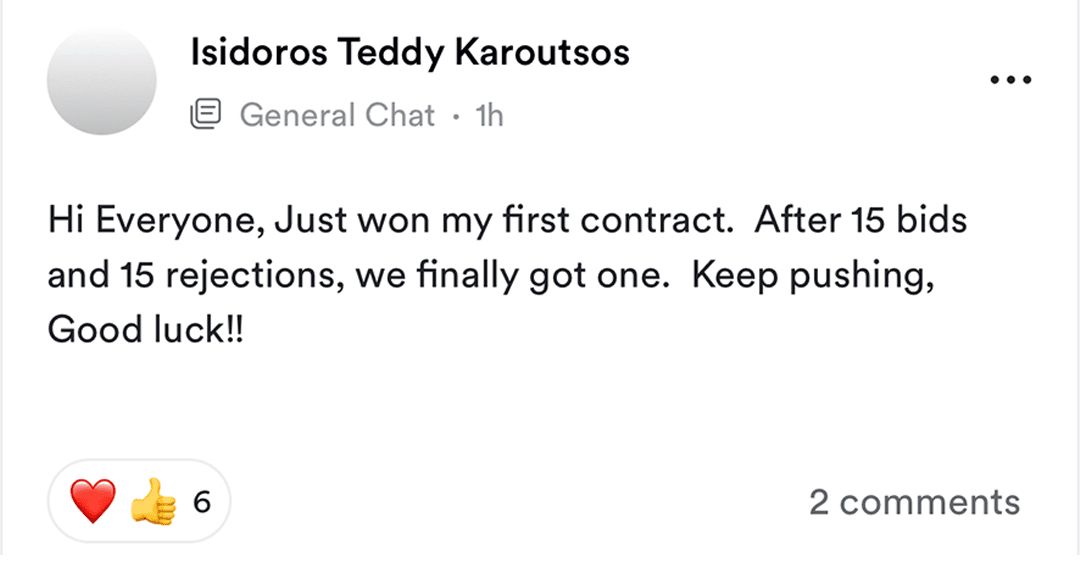The height and width of the screenshot is (583, 1080).
Task: Open the 2 comments thread
Action: click(x=914, y=502)
